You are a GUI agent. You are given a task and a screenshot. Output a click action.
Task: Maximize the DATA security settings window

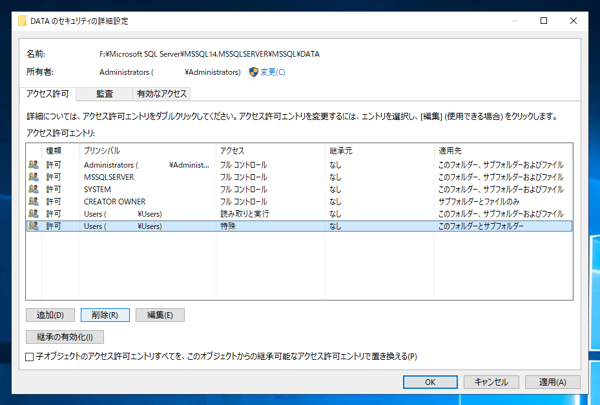(x=543, y=21)
